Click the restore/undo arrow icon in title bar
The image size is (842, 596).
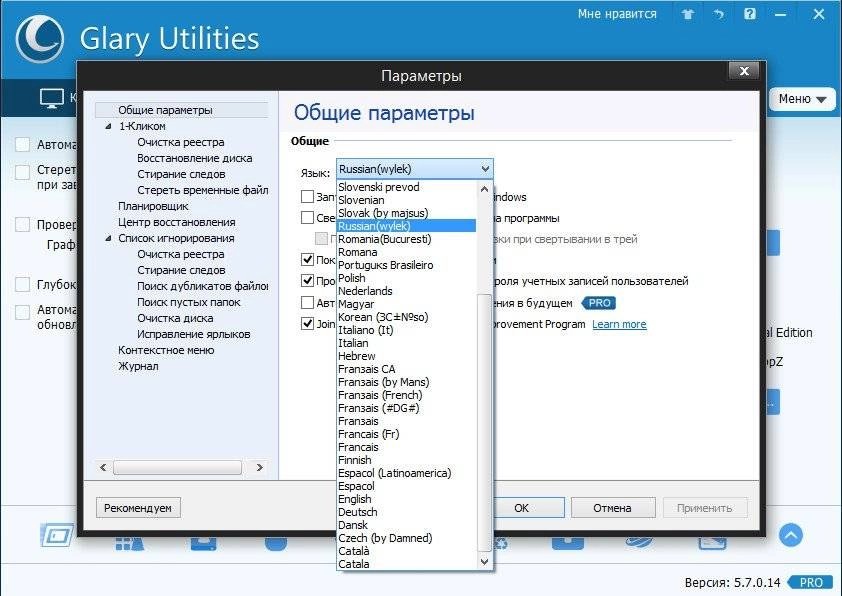click(x=719, y=14)
